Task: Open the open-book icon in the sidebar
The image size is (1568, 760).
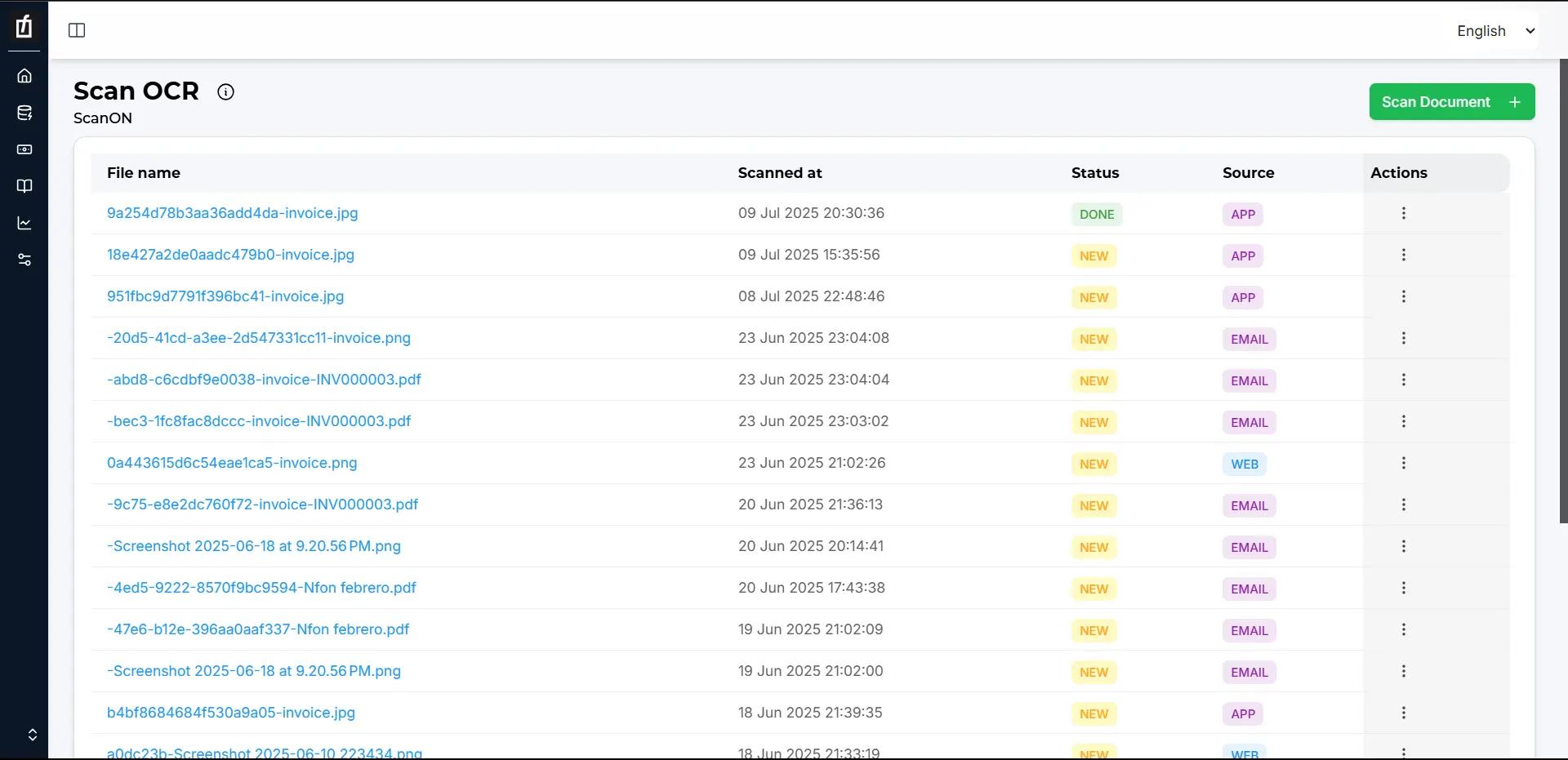Action: pyautogui.click(x=24, y=186)
